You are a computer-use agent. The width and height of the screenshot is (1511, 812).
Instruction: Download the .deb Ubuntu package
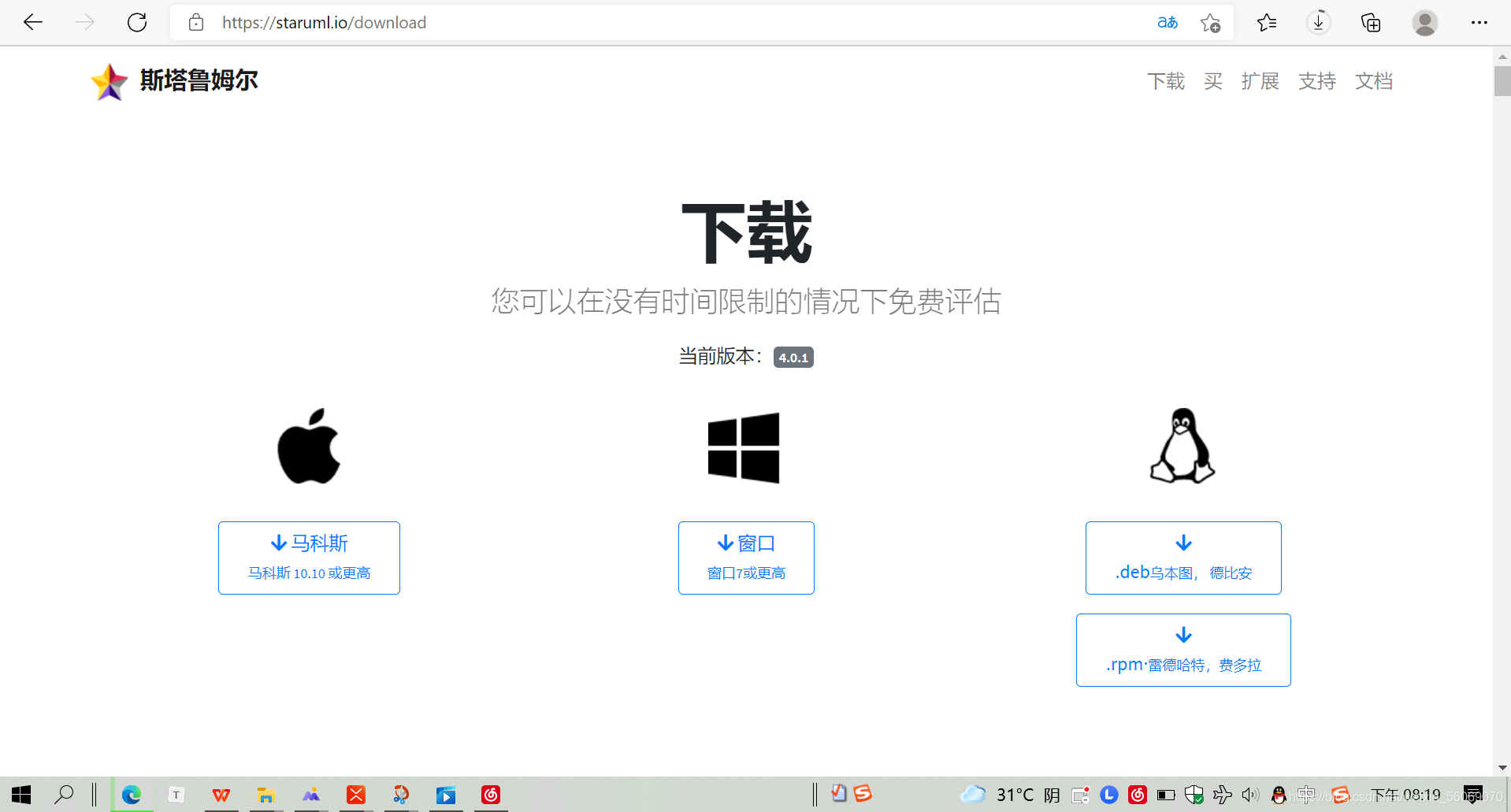pos(1183,558)
